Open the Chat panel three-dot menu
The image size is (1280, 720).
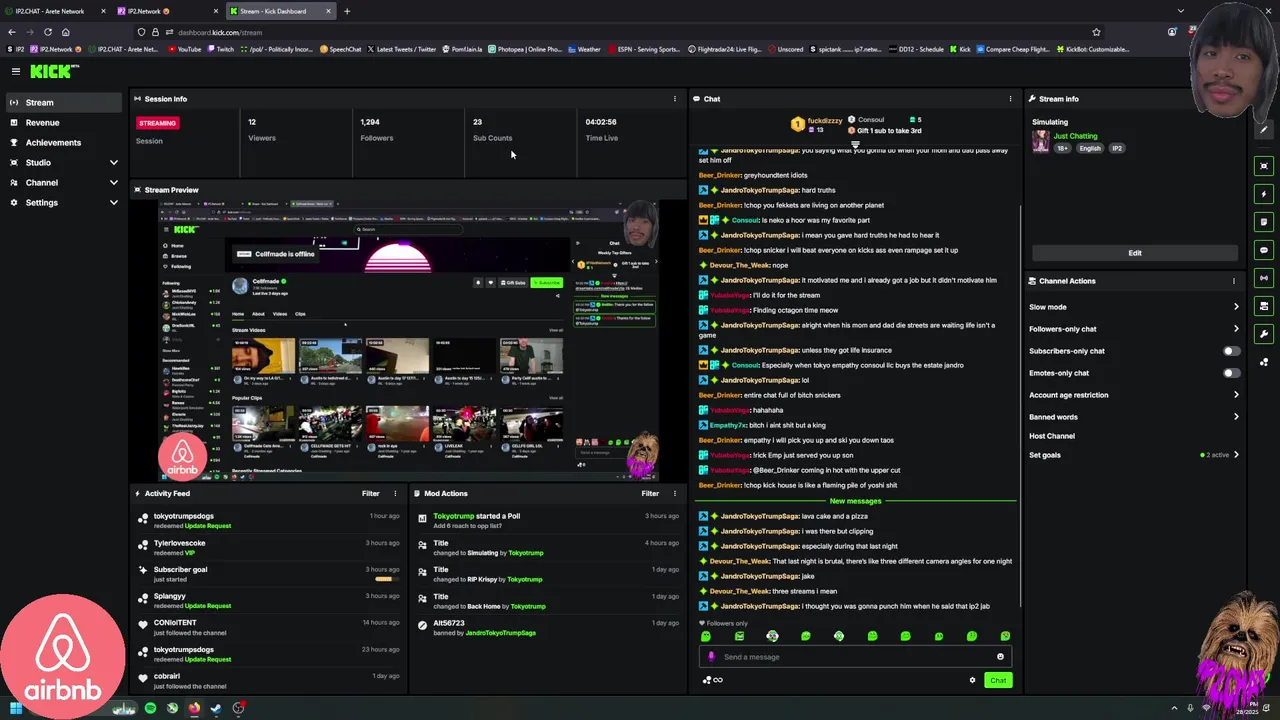click(1010, 99)
